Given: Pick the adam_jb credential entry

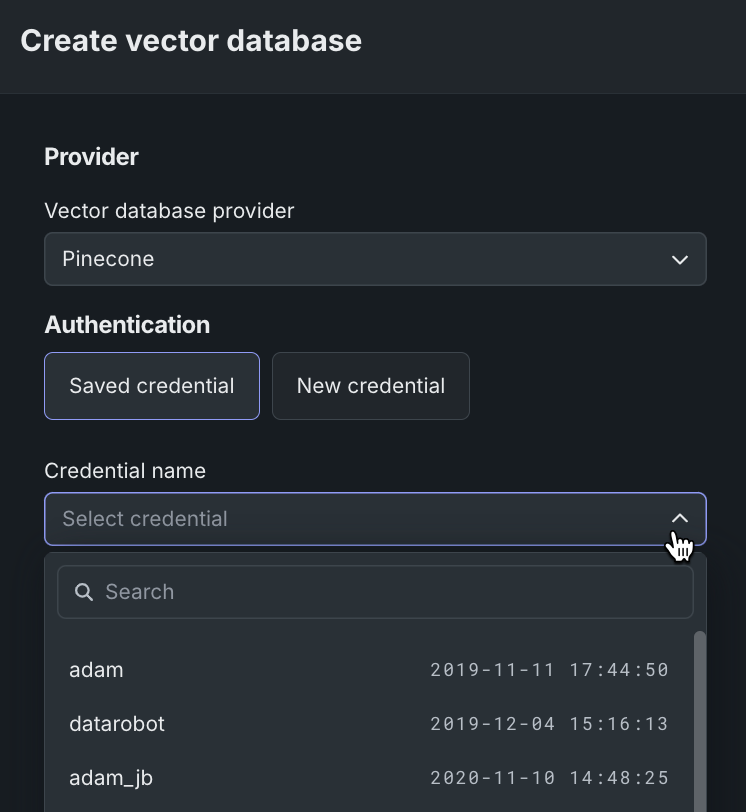Looking at the screenshot, I should [x=111, y=778].
